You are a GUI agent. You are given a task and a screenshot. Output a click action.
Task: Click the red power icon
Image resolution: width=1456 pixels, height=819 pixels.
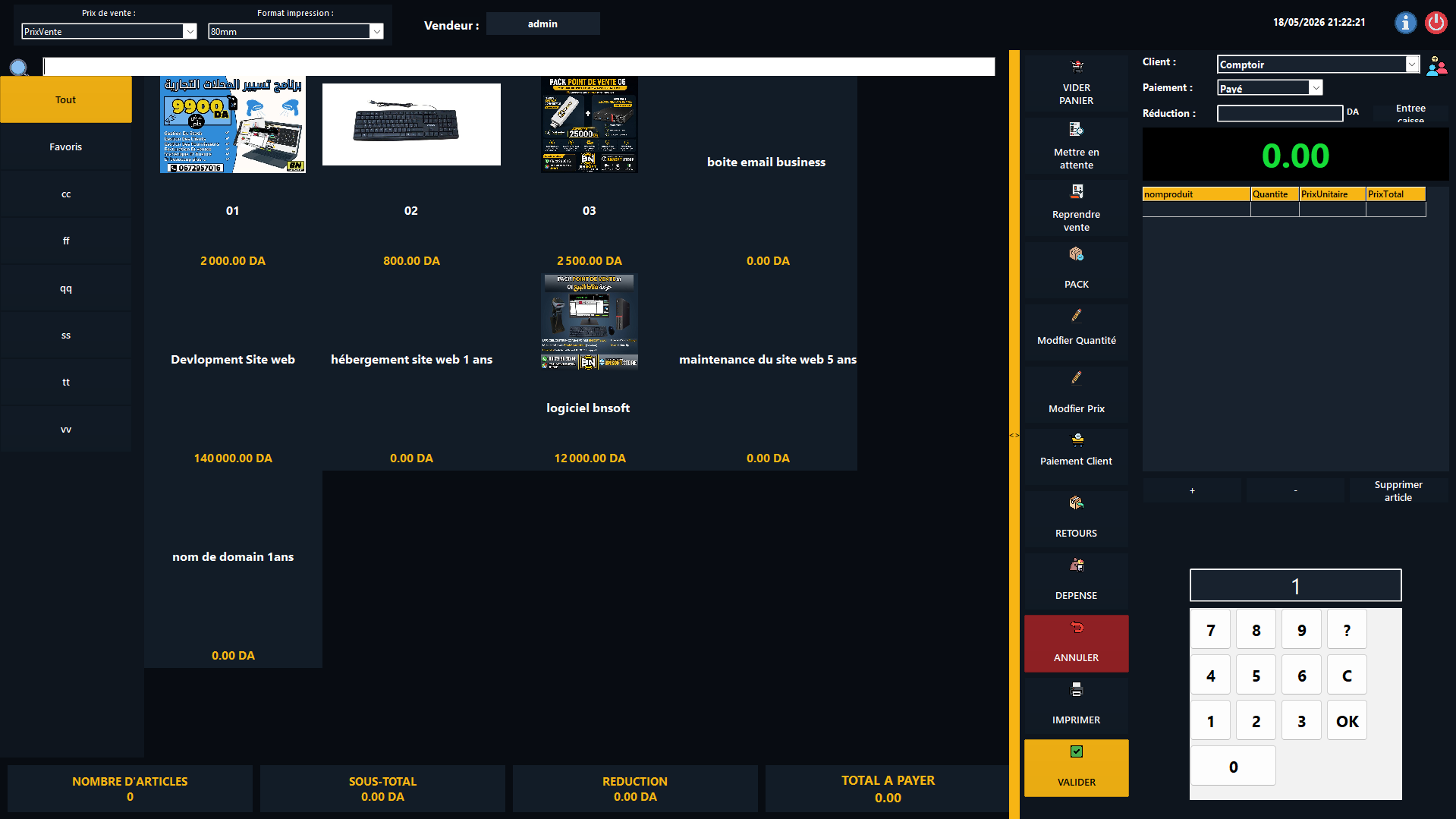click(1436, 23)
